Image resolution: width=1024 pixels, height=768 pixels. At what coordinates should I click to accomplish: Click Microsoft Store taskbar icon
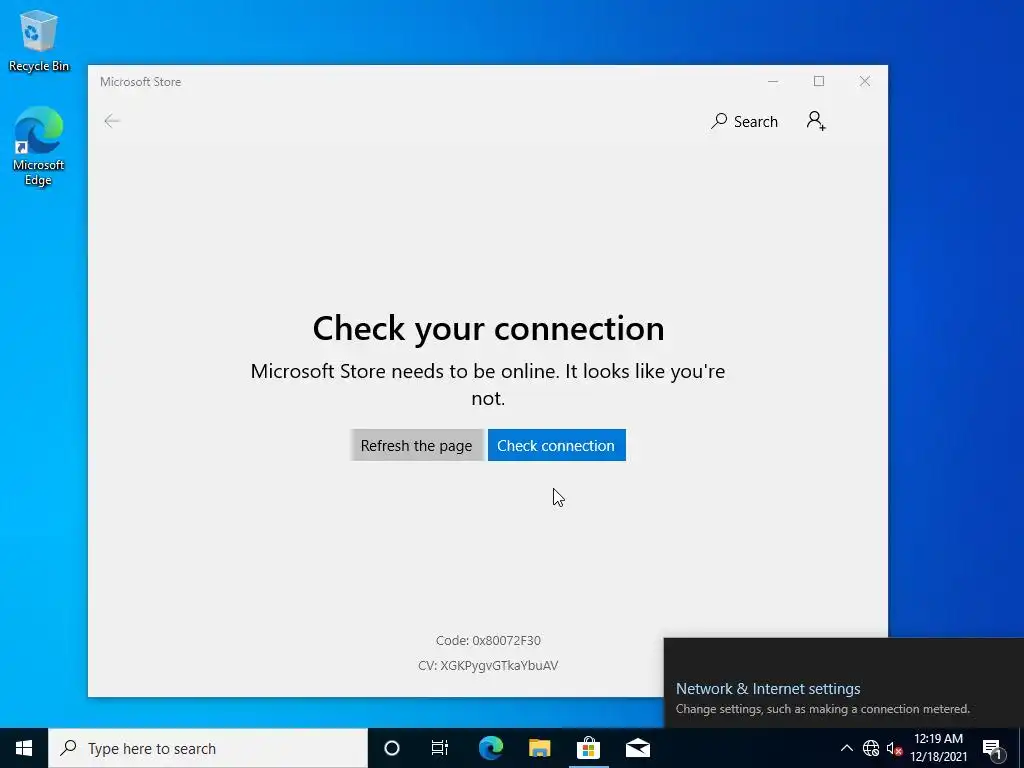tap(588, 748)
